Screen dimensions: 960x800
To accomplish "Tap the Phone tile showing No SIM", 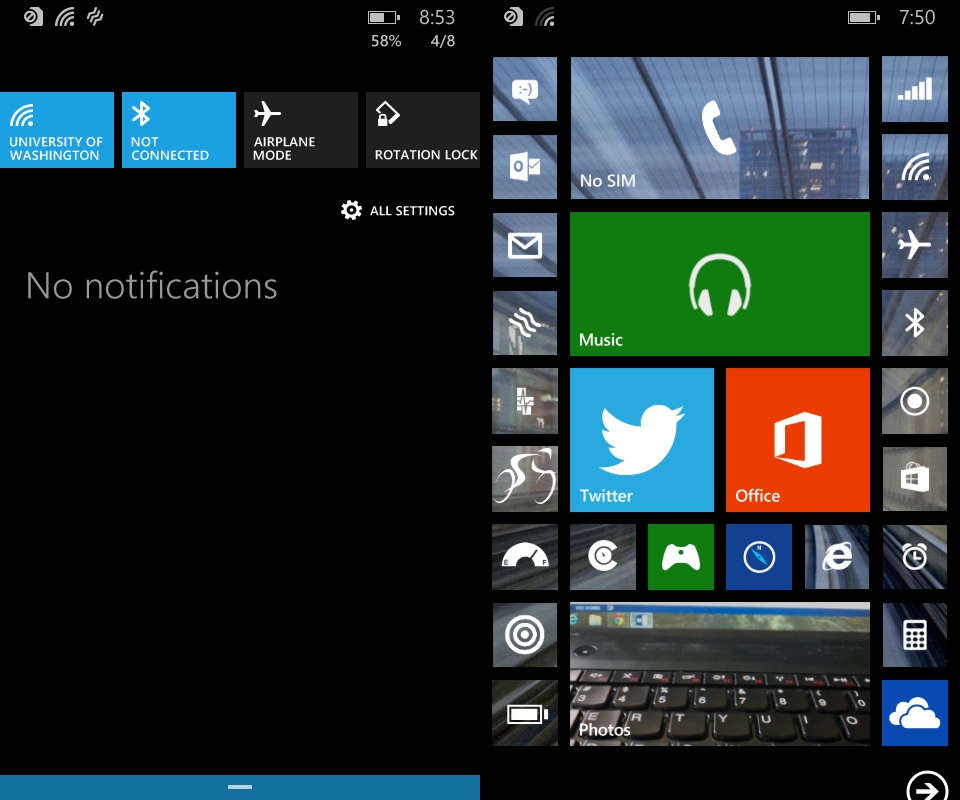I will [719, 128].
